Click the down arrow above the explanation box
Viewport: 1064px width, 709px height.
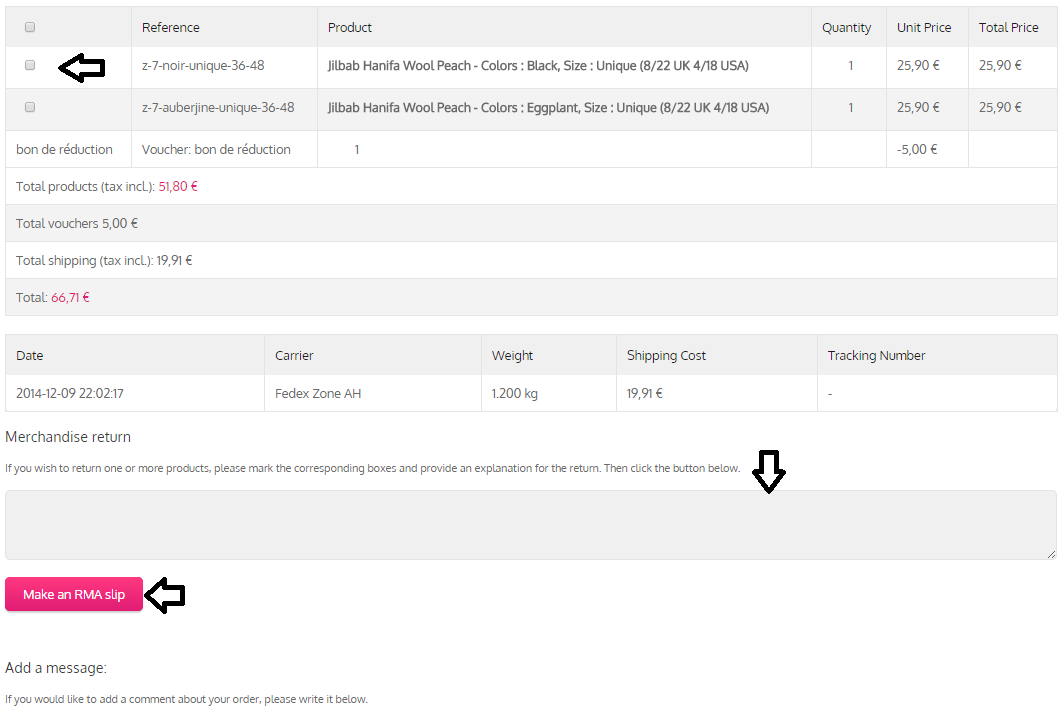768,471
